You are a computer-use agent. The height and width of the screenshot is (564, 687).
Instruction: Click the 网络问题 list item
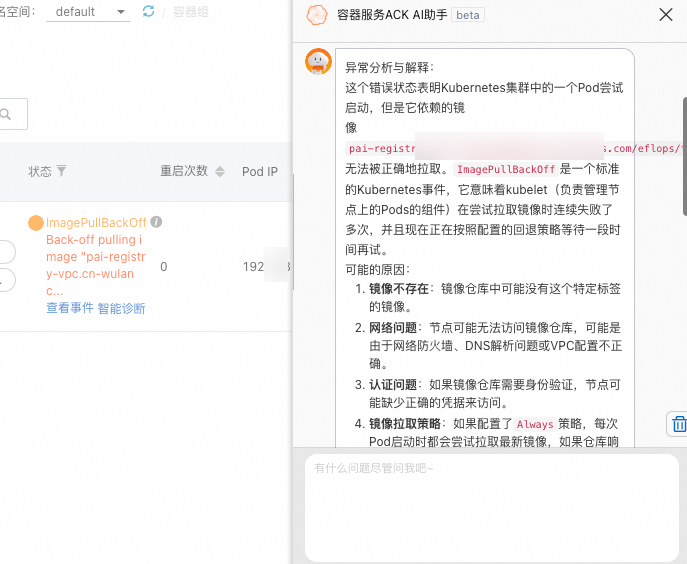point(496,345)
